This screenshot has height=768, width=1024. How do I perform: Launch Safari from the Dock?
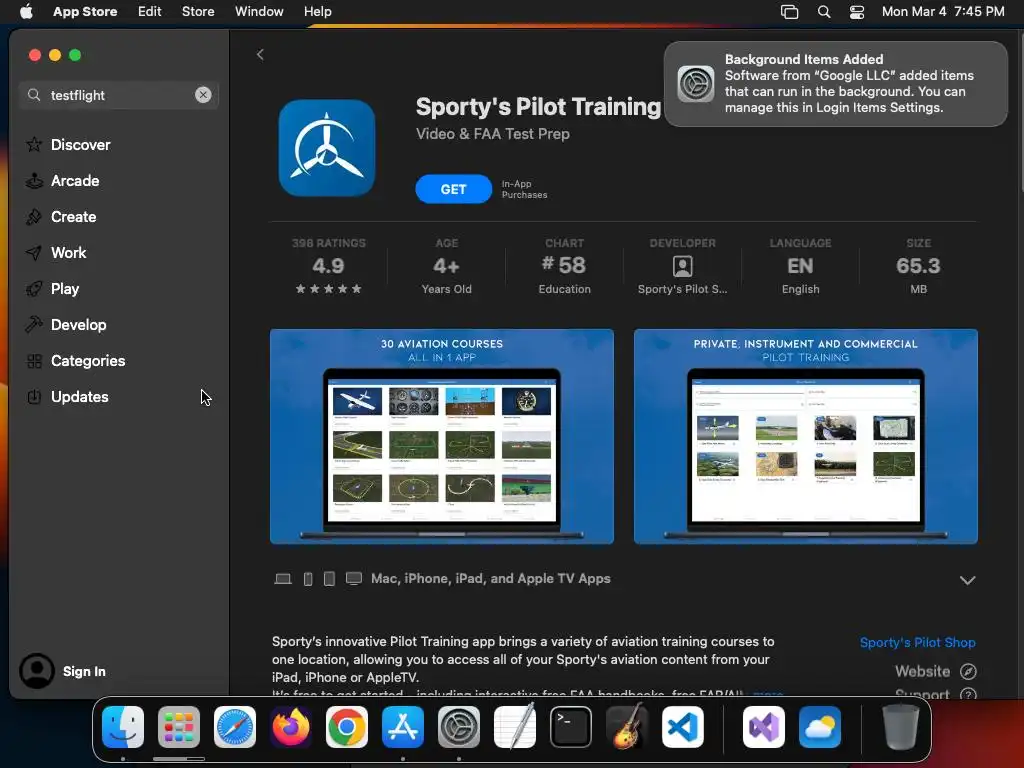(235, 726)
